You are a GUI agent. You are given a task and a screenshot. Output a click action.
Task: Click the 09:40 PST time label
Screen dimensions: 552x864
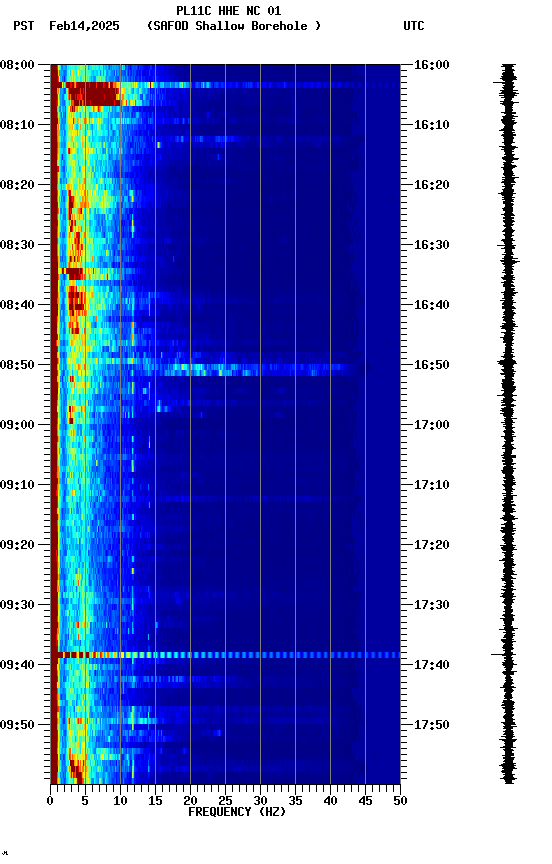click(17, 665)
